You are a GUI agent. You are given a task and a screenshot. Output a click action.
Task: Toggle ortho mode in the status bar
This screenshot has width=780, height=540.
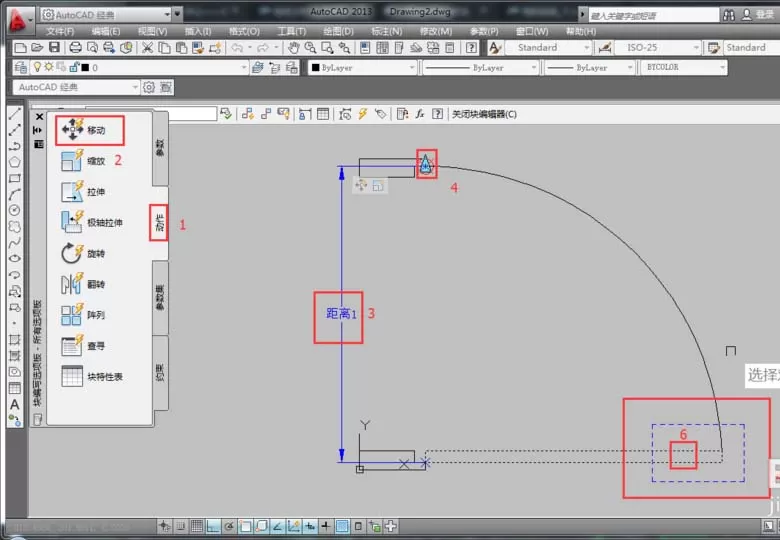click(x=213, y=526)
